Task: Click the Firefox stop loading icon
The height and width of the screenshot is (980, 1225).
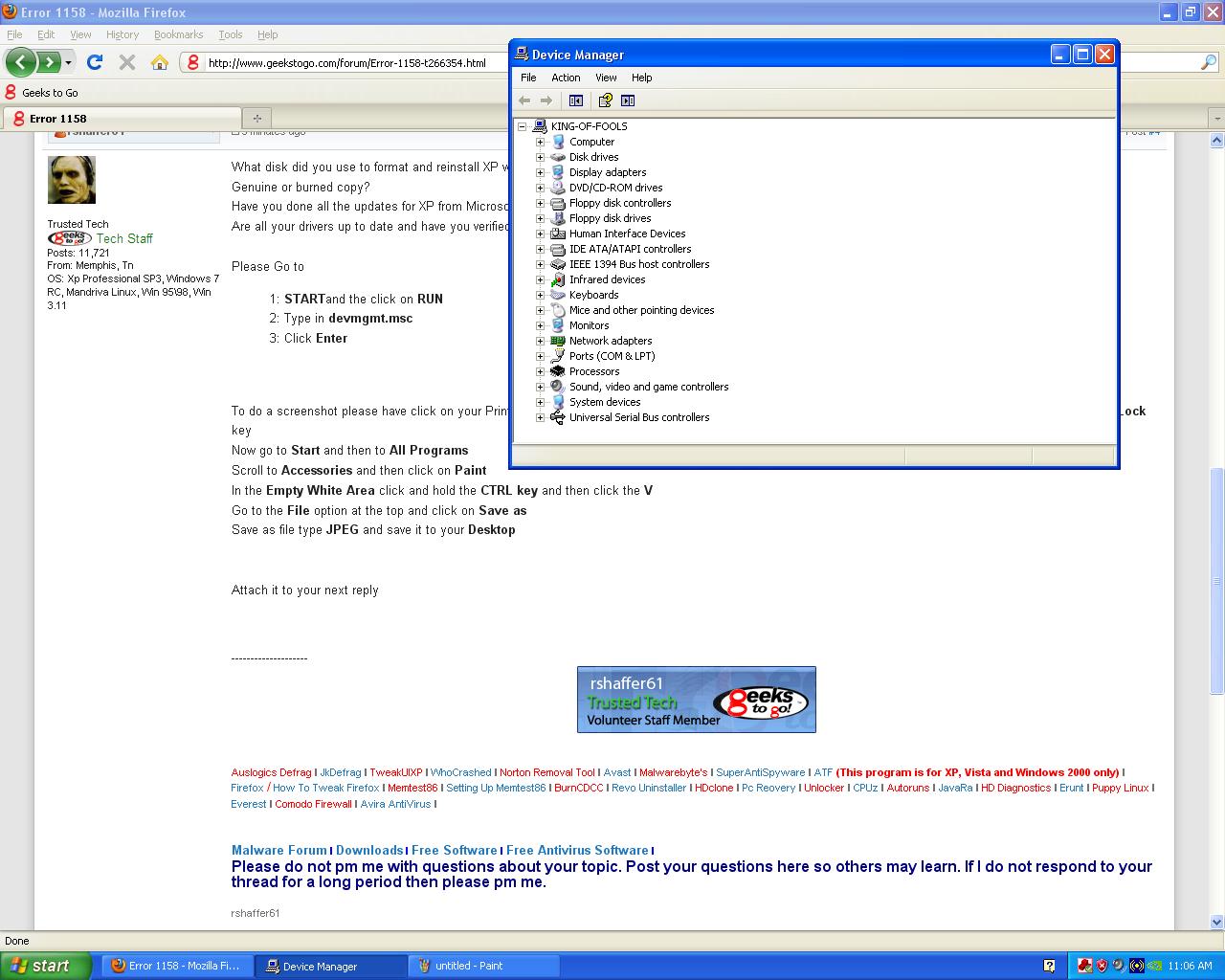Action: coord(126,62)
